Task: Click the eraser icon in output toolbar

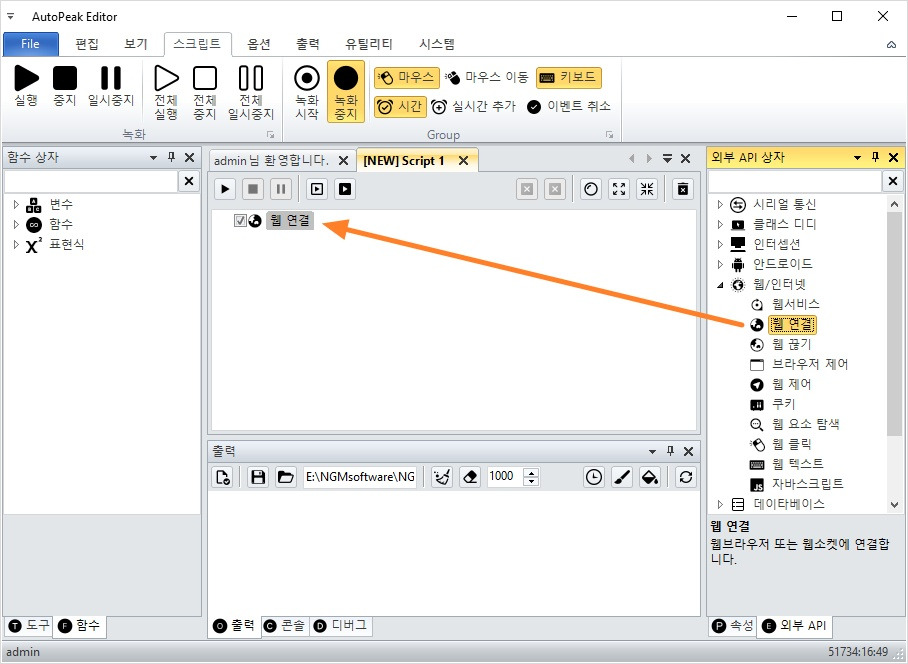Action: [x=470, y=477]
